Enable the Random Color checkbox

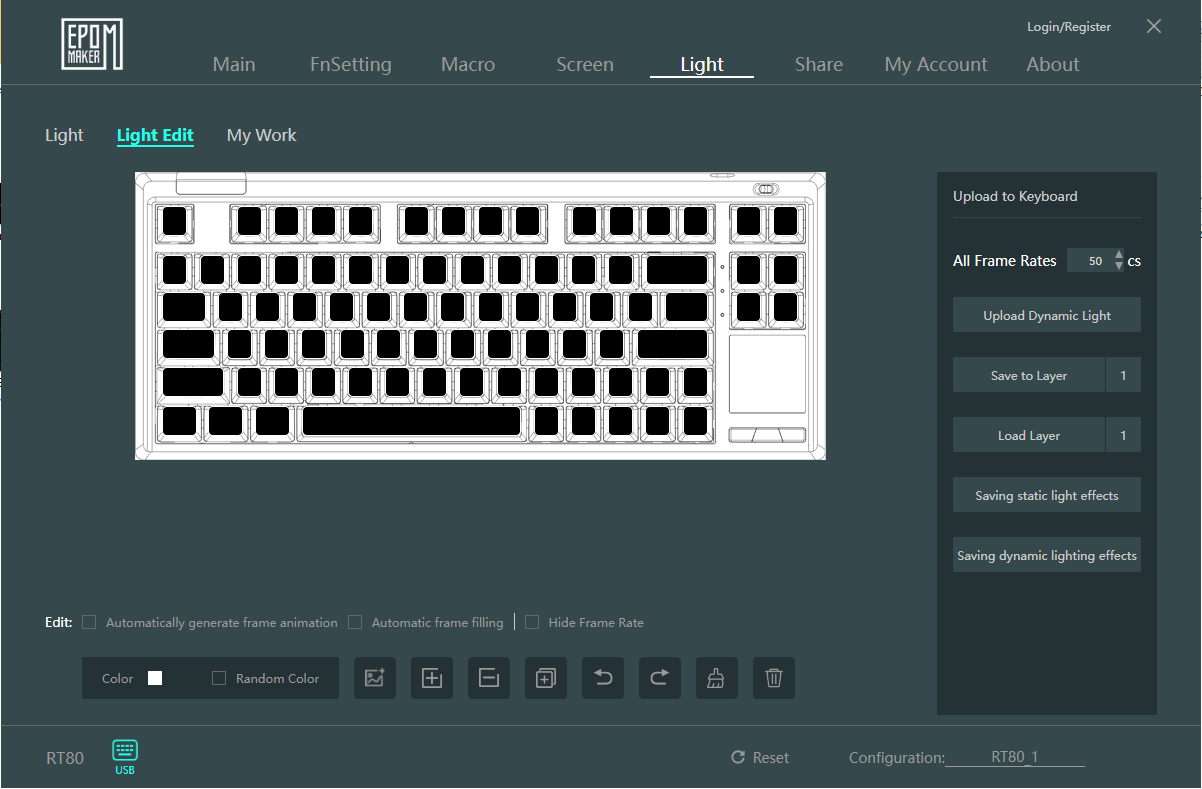tap(219, 678)
